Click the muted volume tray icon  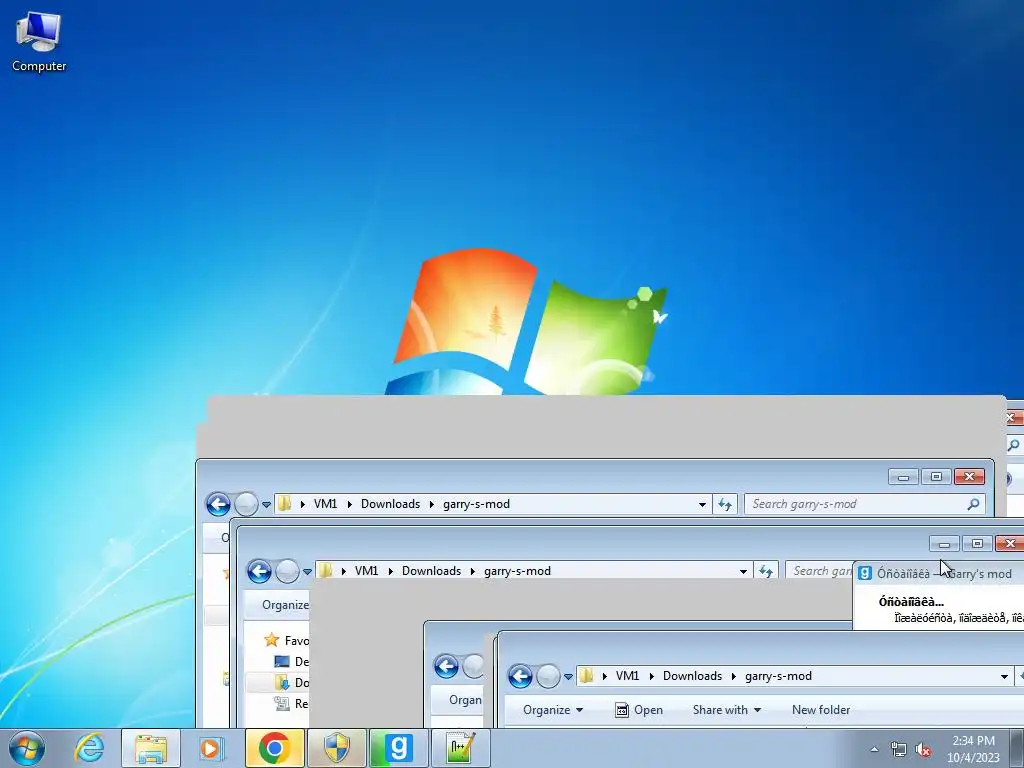[923, 750]
